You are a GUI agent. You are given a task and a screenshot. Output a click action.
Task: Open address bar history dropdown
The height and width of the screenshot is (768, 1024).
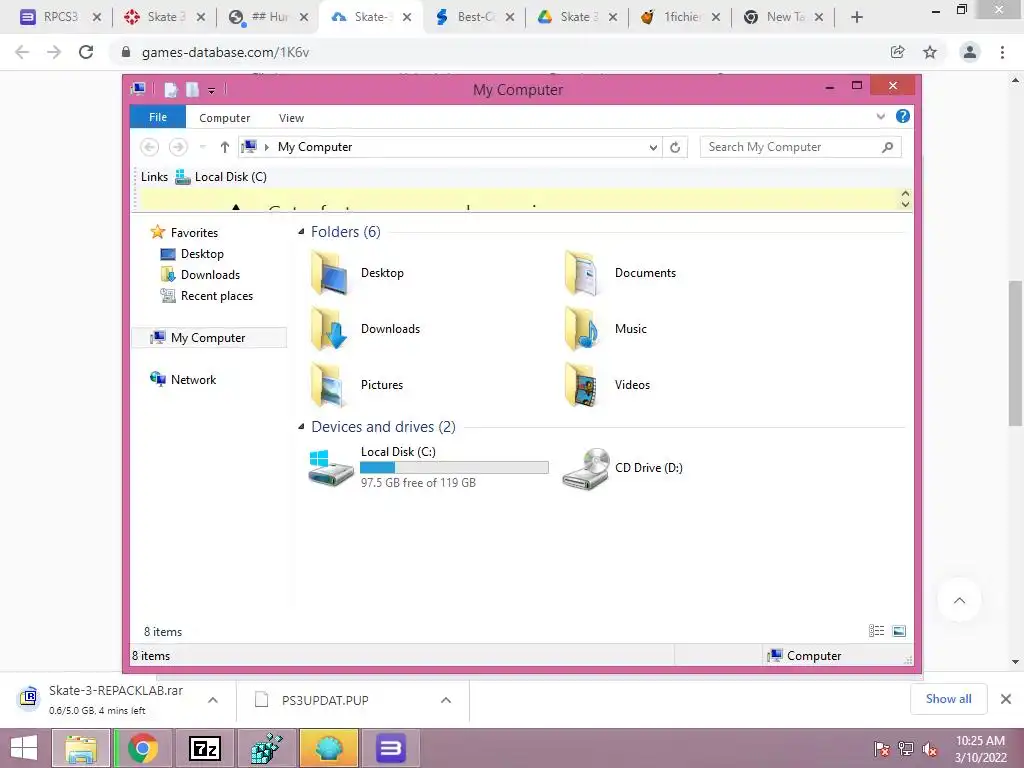(x=653, y=148)
